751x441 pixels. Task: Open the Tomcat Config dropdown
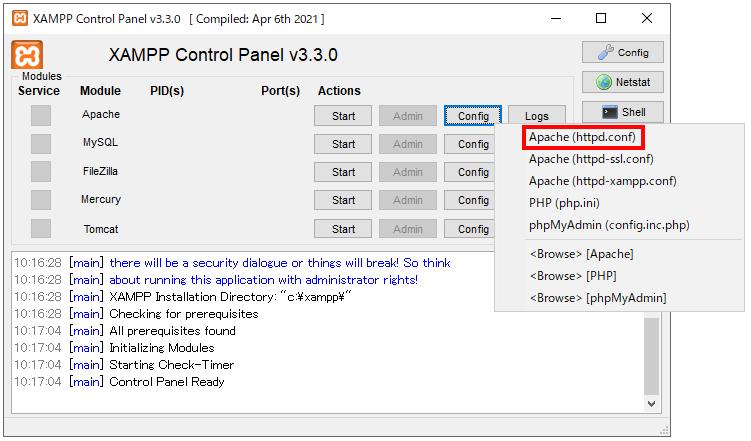tap(469, 229)
